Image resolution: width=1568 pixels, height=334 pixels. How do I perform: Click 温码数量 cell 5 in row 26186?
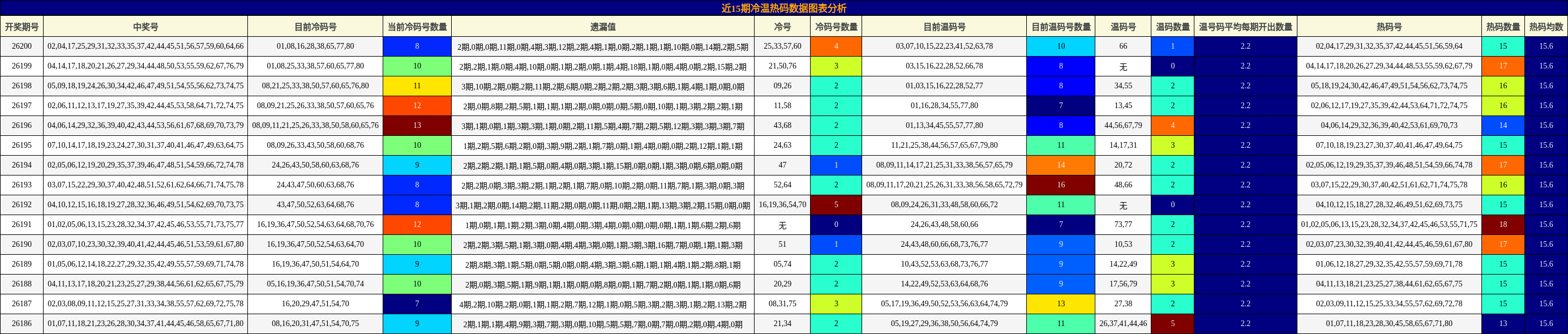point(1172,324)
